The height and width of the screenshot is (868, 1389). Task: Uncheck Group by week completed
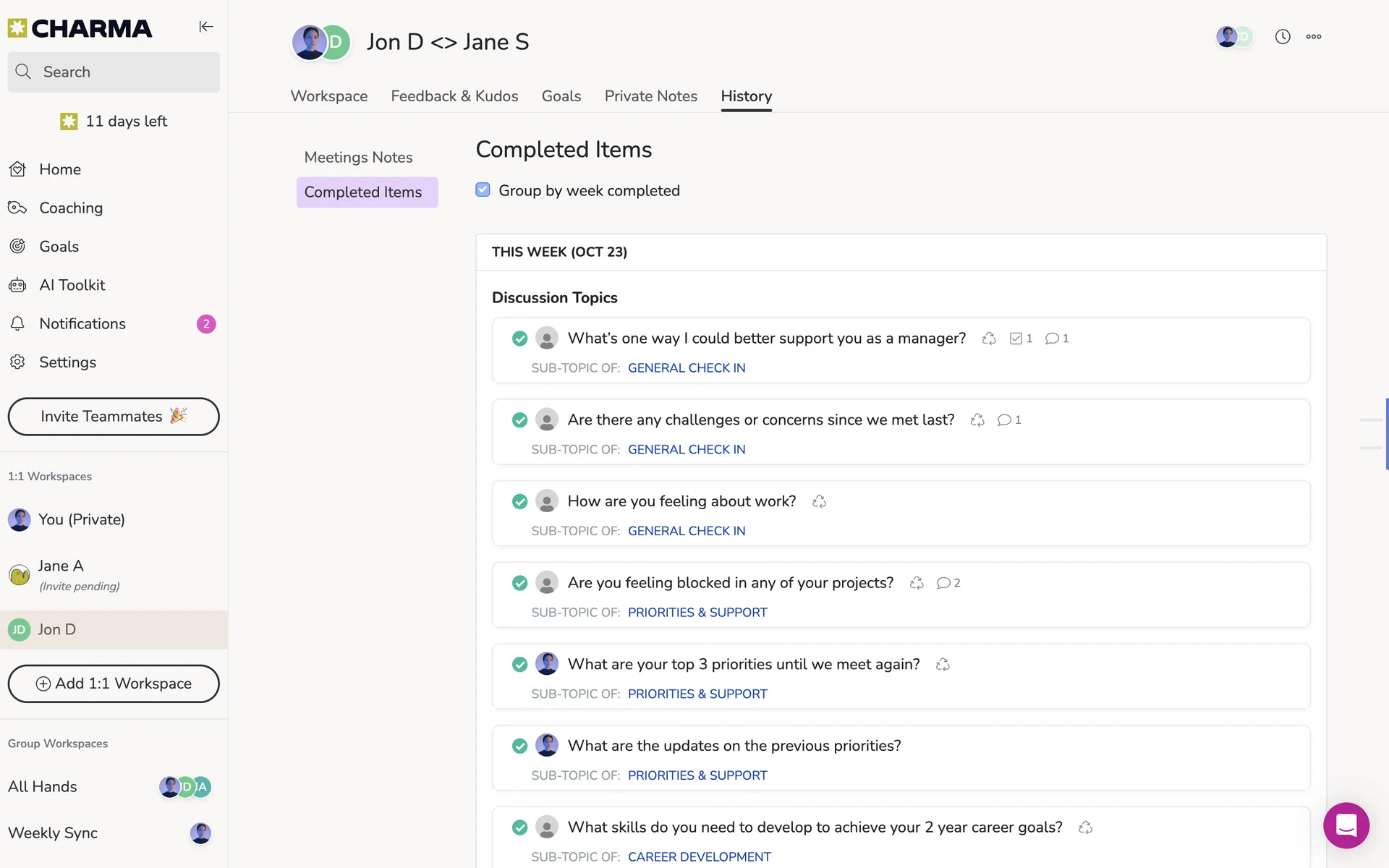[483, 190]
